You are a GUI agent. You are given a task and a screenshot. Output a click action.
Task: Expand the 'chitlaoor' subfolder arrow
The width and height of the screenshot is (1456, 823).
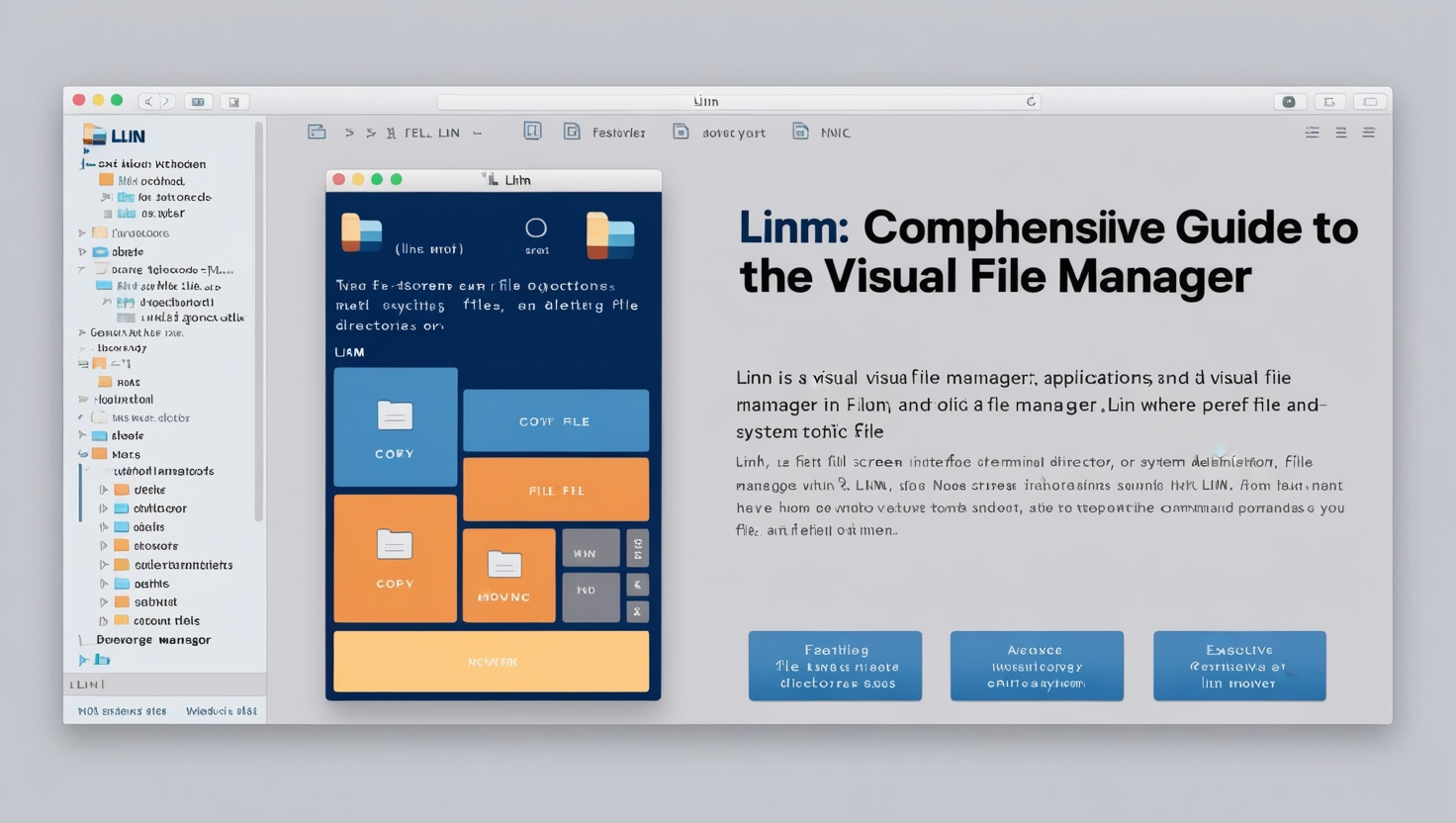[103, 508]
